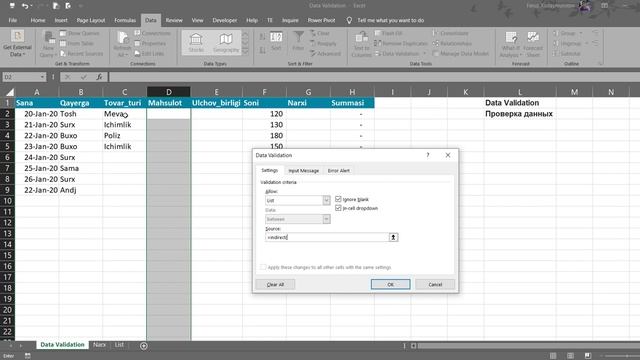
Task: Expand Data Types gallery more arrow
Action: coord(245,51)
